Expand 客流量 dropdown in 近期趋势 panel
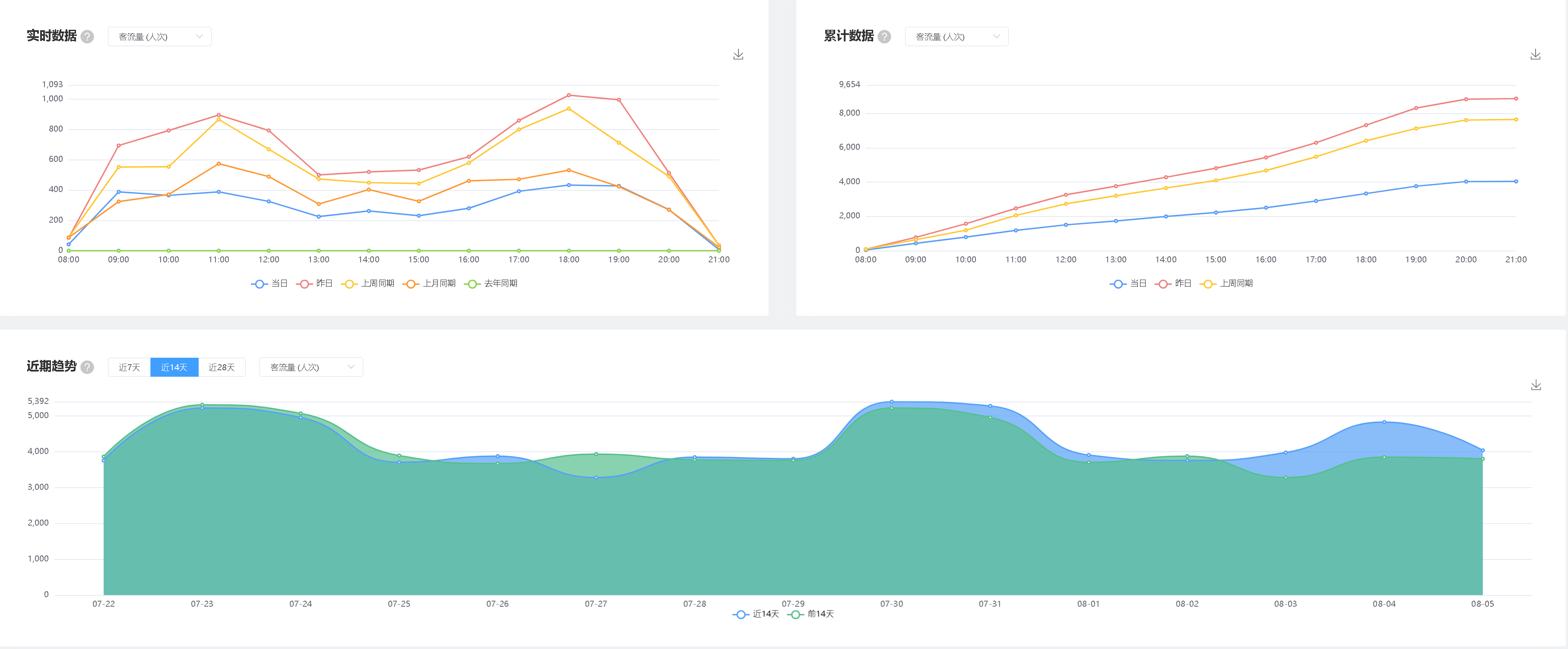Image resolution: width=1568 pixels, height=649 pixels. pos(311,367)
